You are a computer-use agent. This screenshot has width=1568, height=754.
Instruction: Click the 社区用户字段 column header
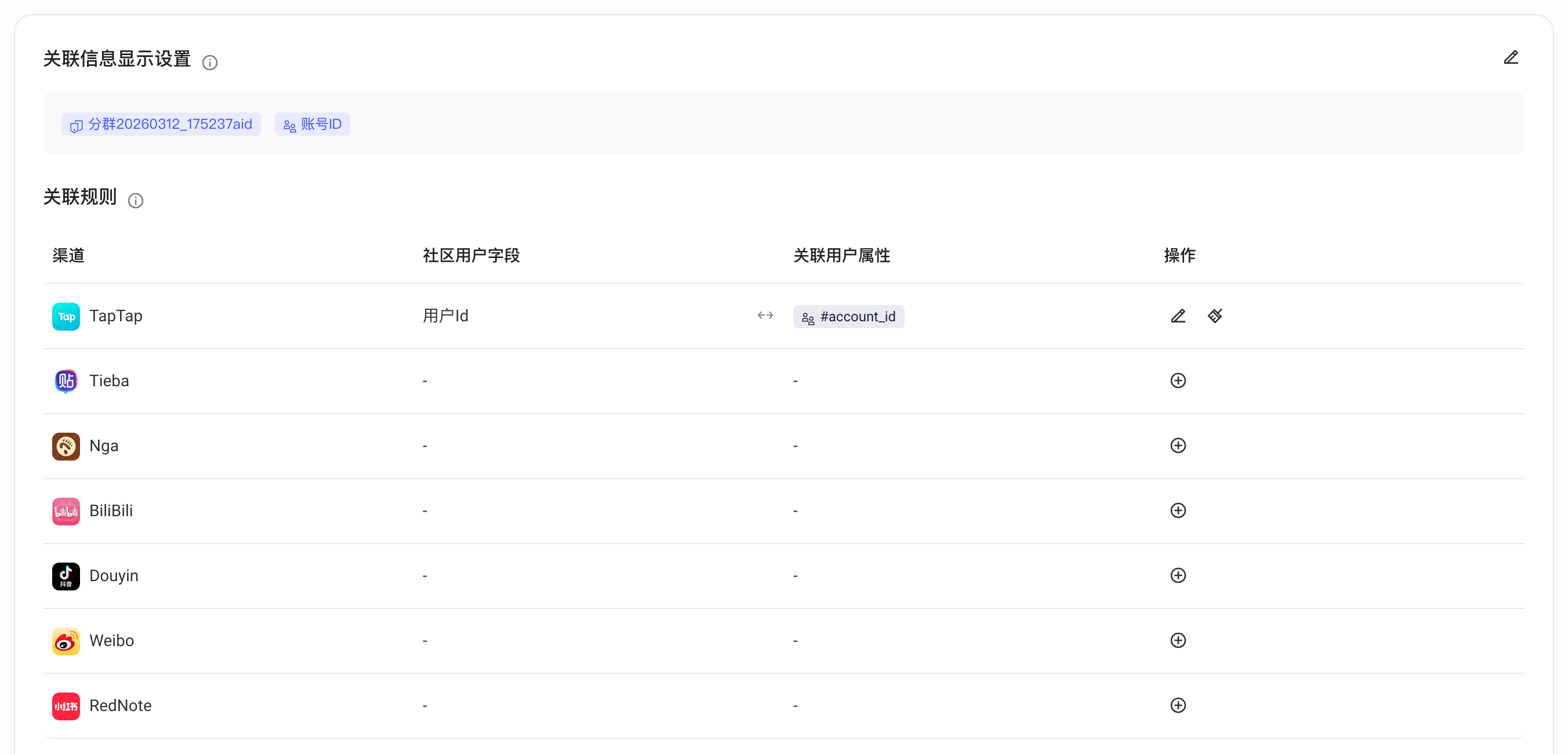(x=471, y=255)
